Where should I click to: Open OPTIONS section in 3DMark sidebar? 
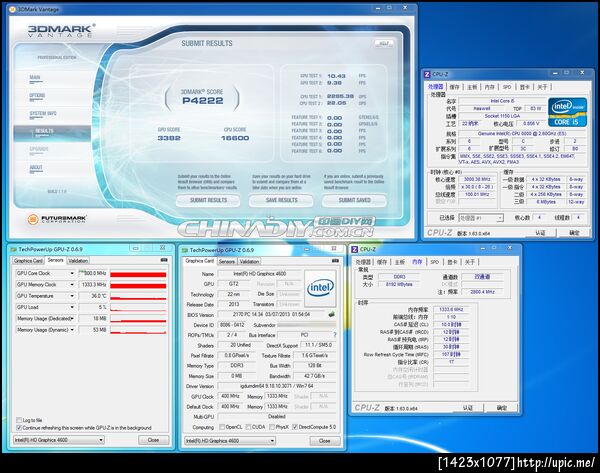tap(37, 96)
